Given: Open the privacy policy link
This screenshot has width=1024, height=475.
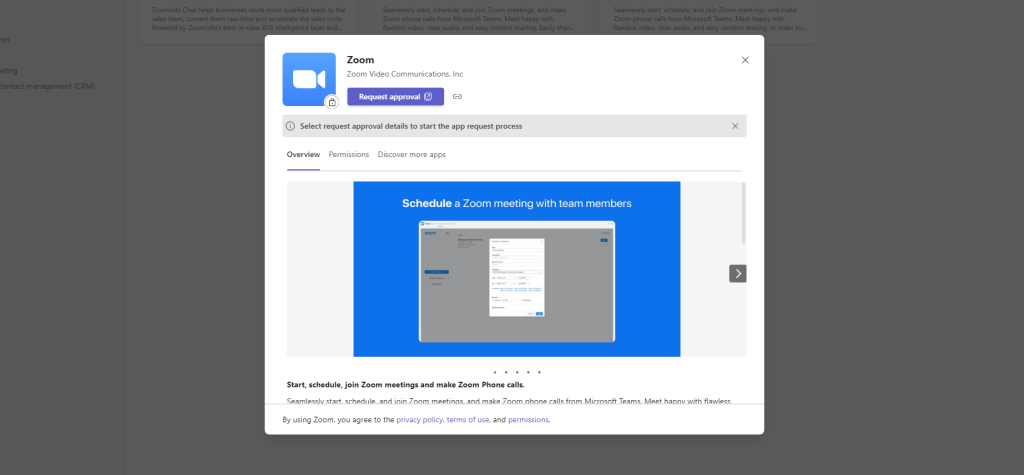Looking at the screenshot, I should 419,420.
